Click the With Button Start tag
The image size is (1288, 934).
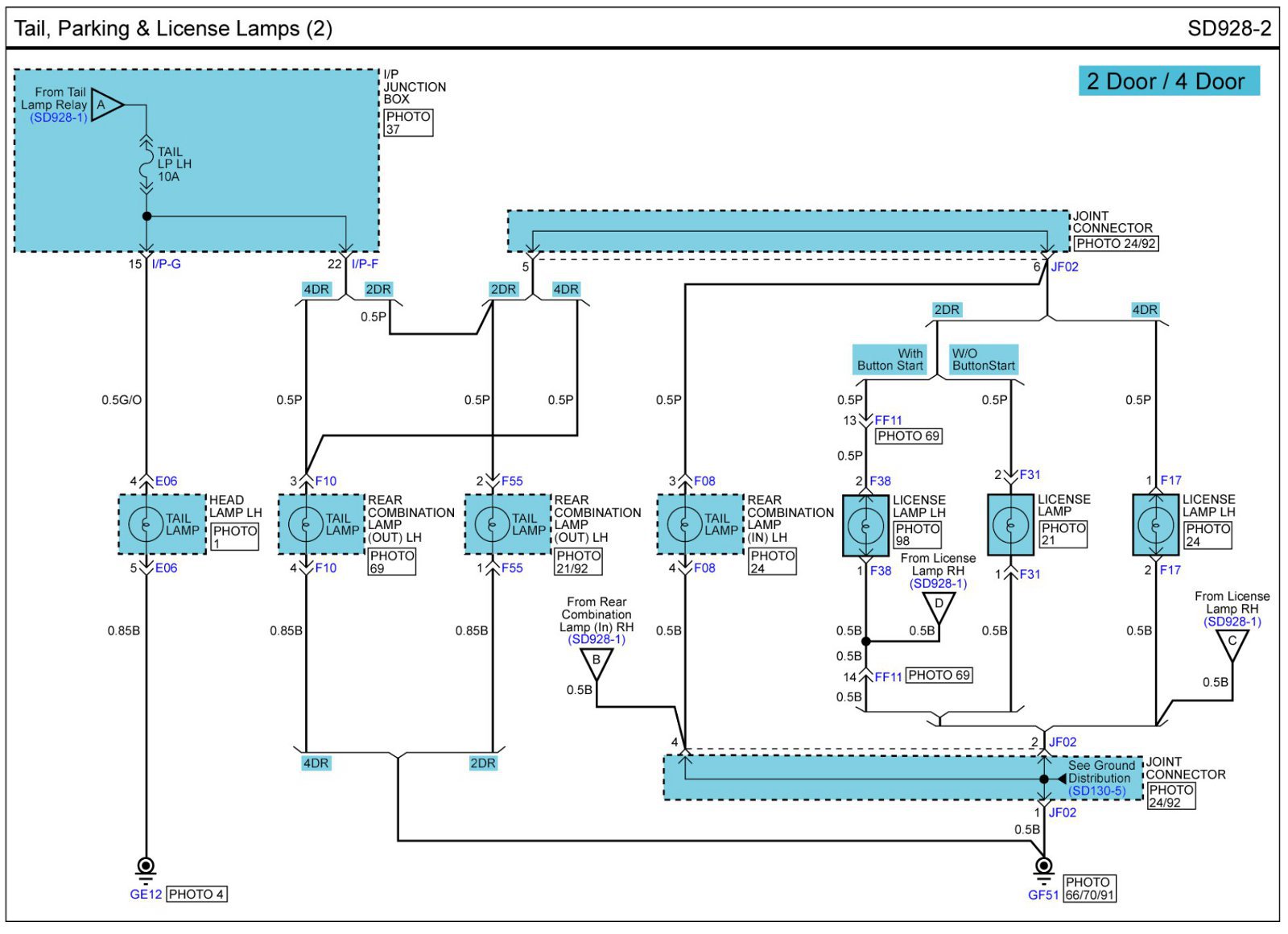point(890,359)
